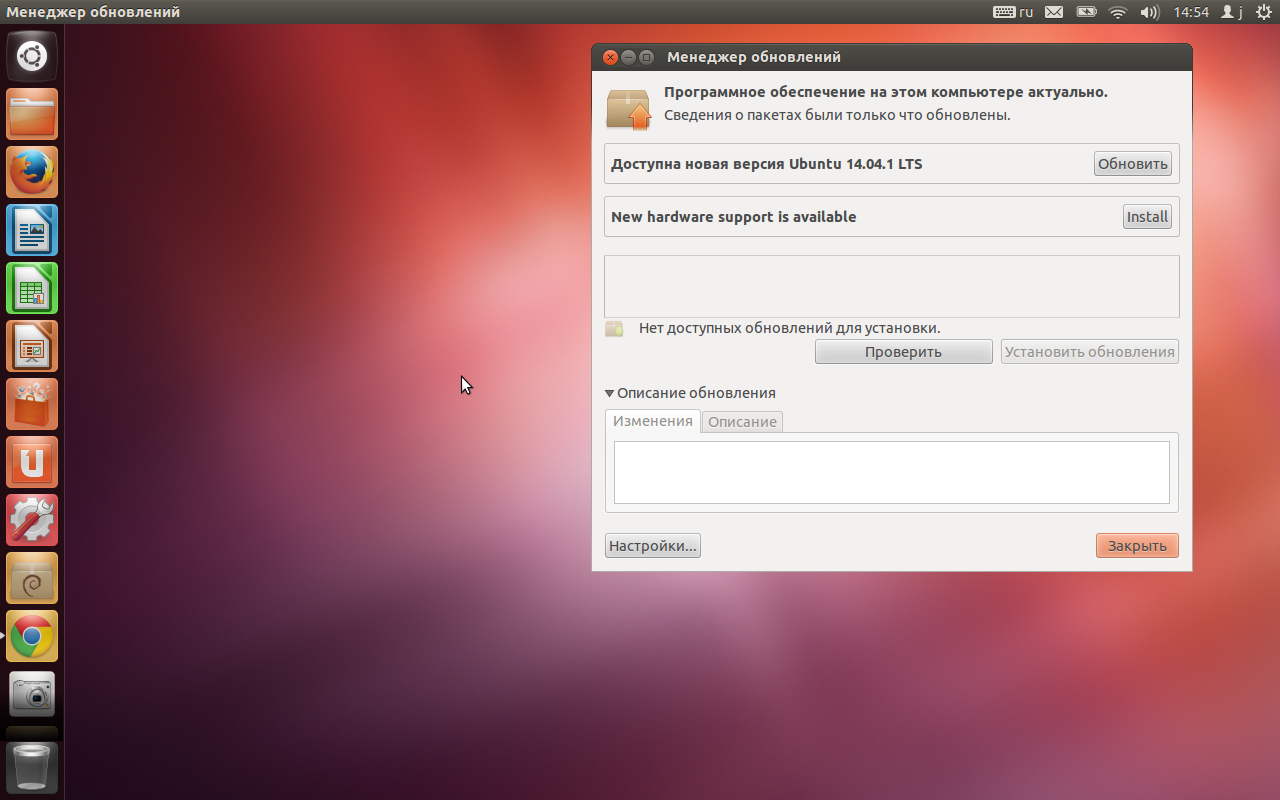Open the Trash in the launcher
This screenshot has height=800, width=1280.
click(32, 768)
